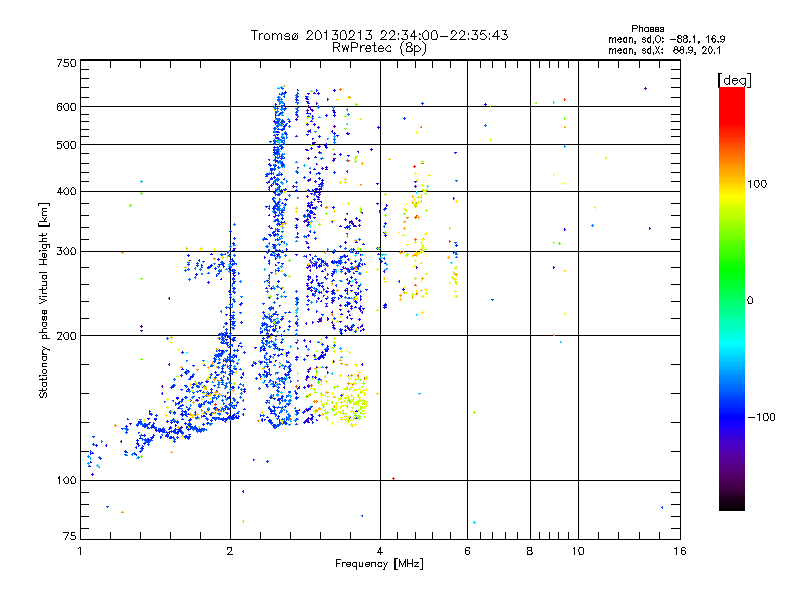Click the x-axis label 'Frequency [MHz]'
The width and height of the screenshot is (800, 600).
tap(379, 564)
